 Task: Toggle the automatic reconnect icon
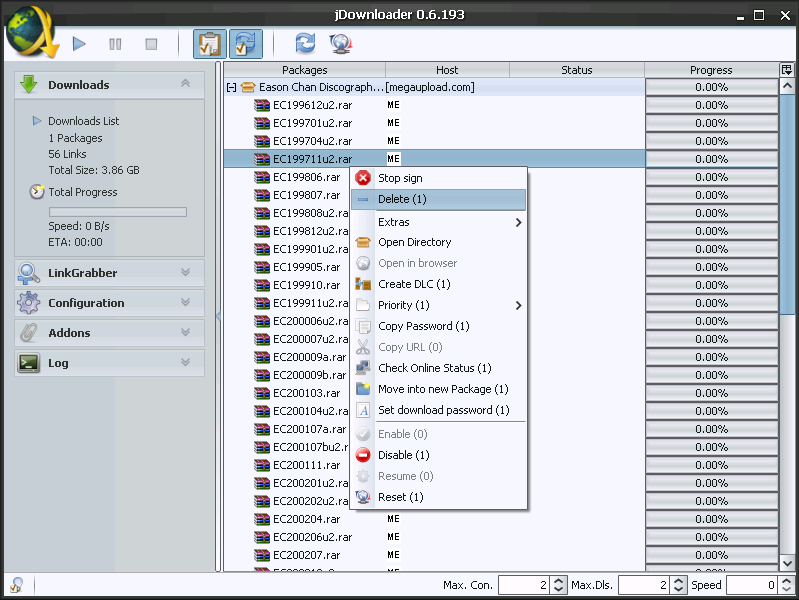[x=246, y=44]
